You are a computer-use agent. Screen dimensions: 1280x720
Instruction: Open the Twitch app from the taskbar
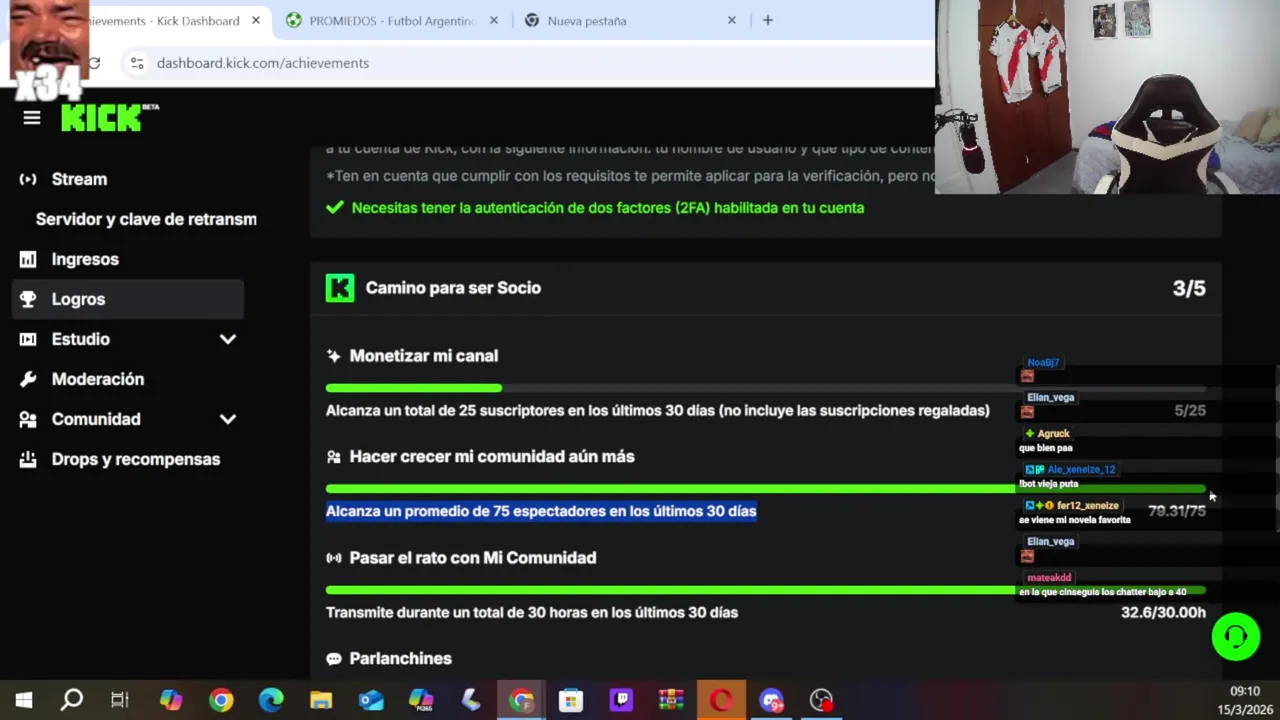621,700
